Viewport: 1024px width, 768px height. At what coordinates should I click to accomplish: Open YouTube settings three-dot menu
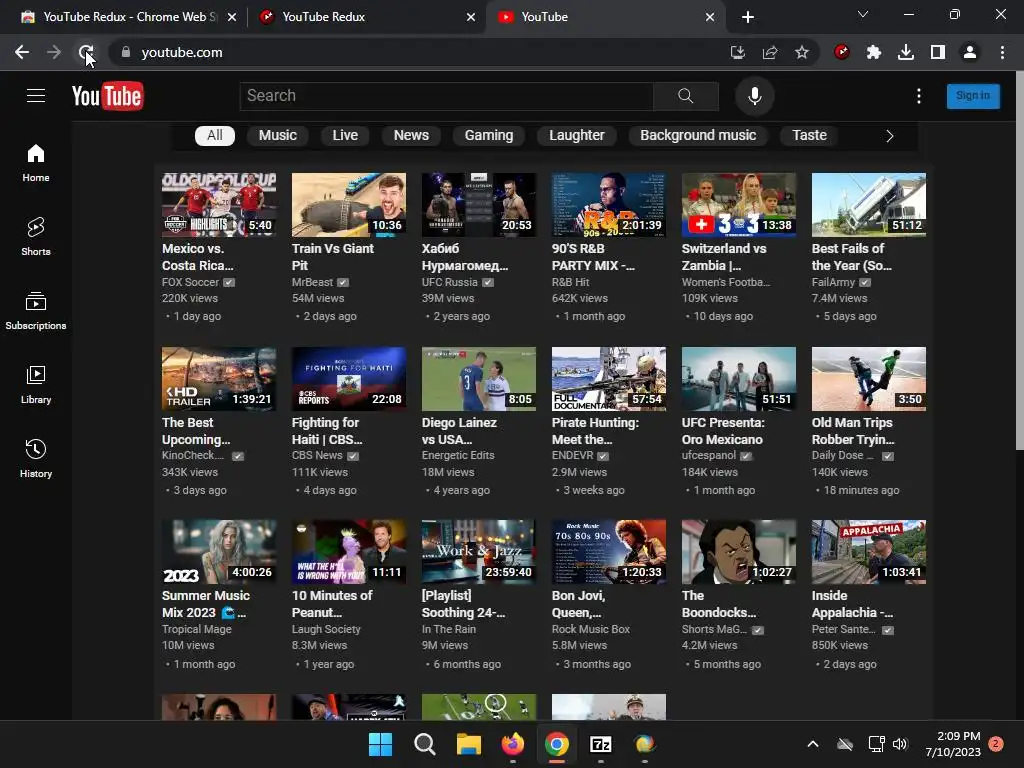point(919,96)
